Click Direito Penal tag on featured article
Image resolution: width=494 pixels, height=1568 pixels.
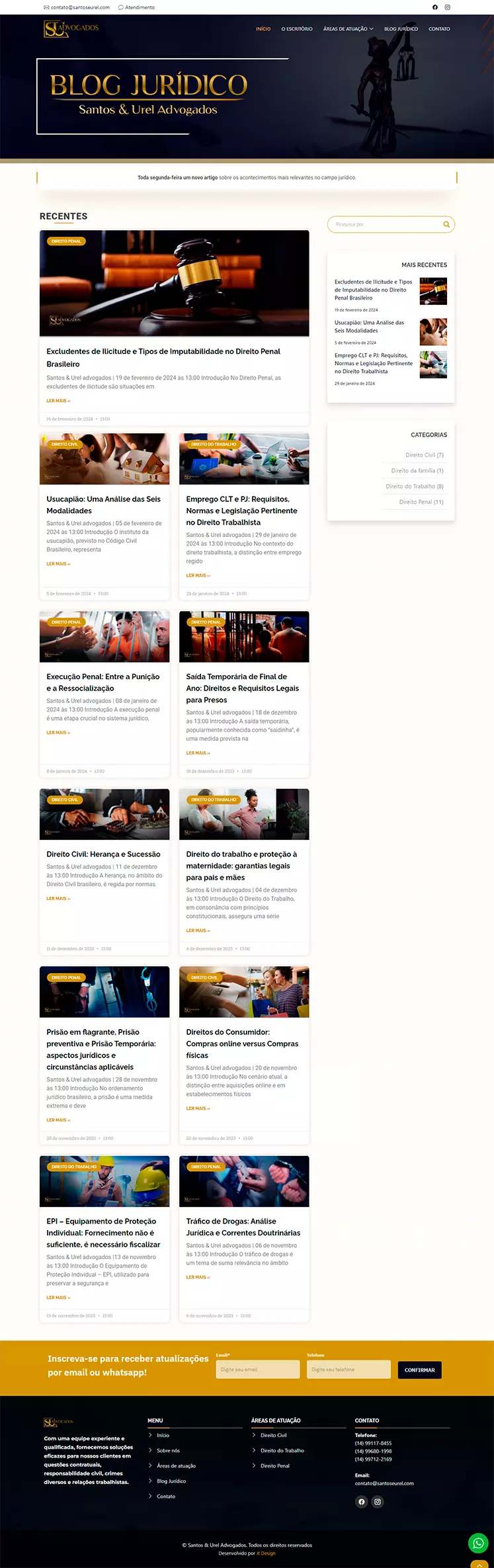click(x=66, y=241)
